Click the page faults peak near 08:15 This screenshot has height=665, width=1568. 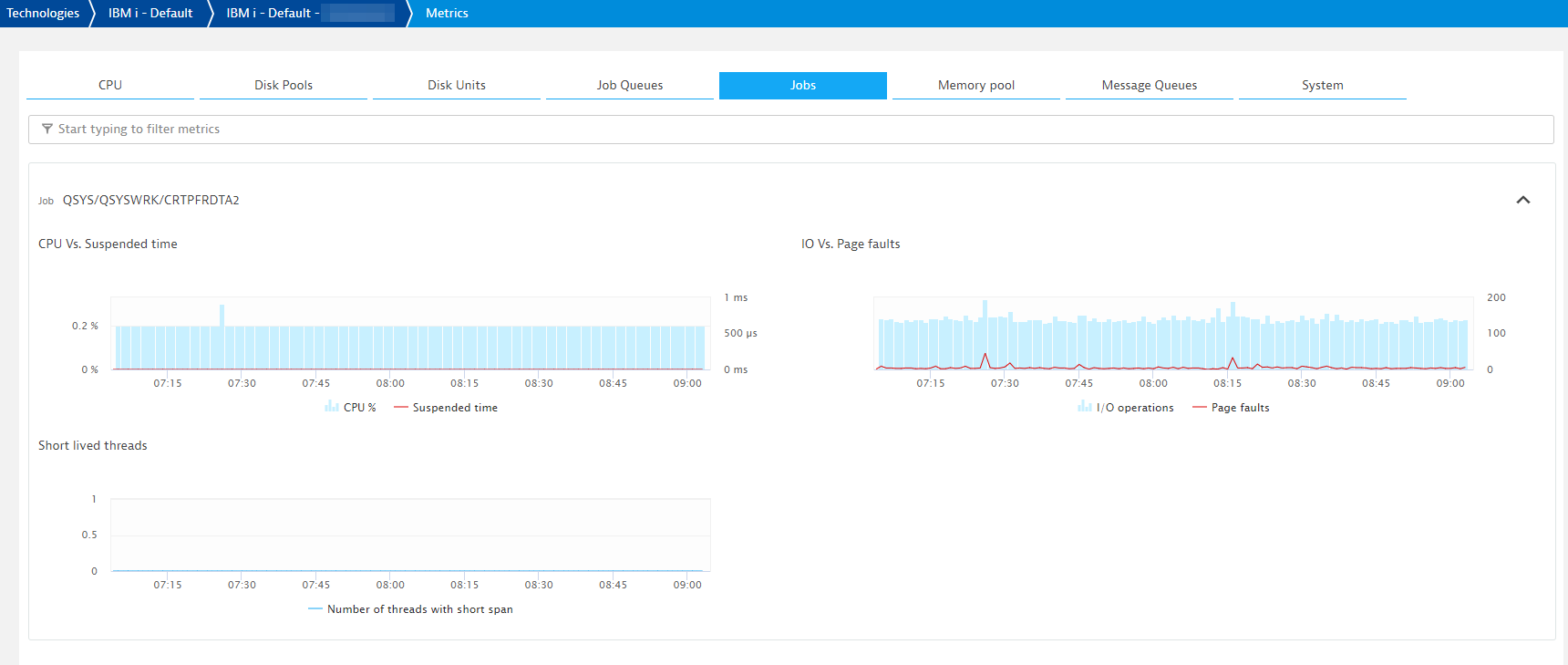point(1233,360)
